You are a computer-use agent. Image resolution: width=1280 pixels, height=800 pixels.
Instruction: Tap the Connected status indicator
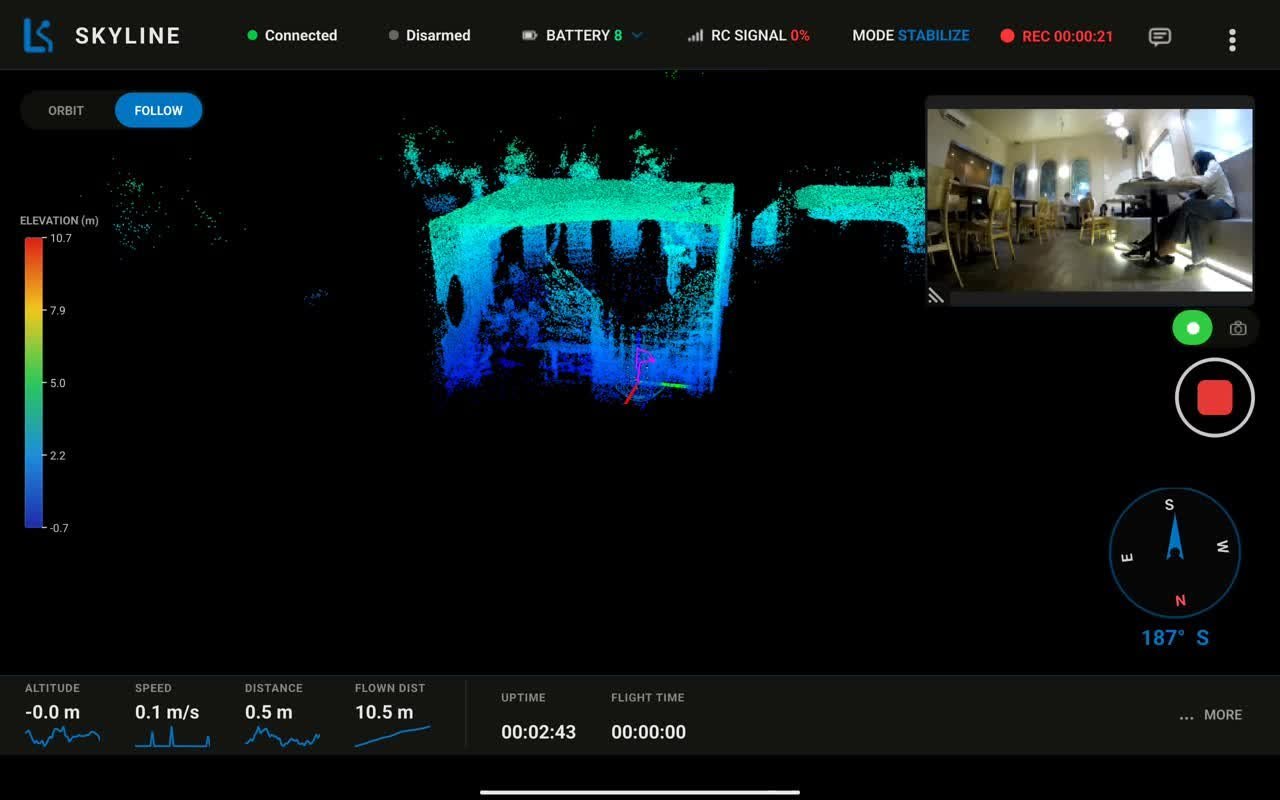point(292,35)
